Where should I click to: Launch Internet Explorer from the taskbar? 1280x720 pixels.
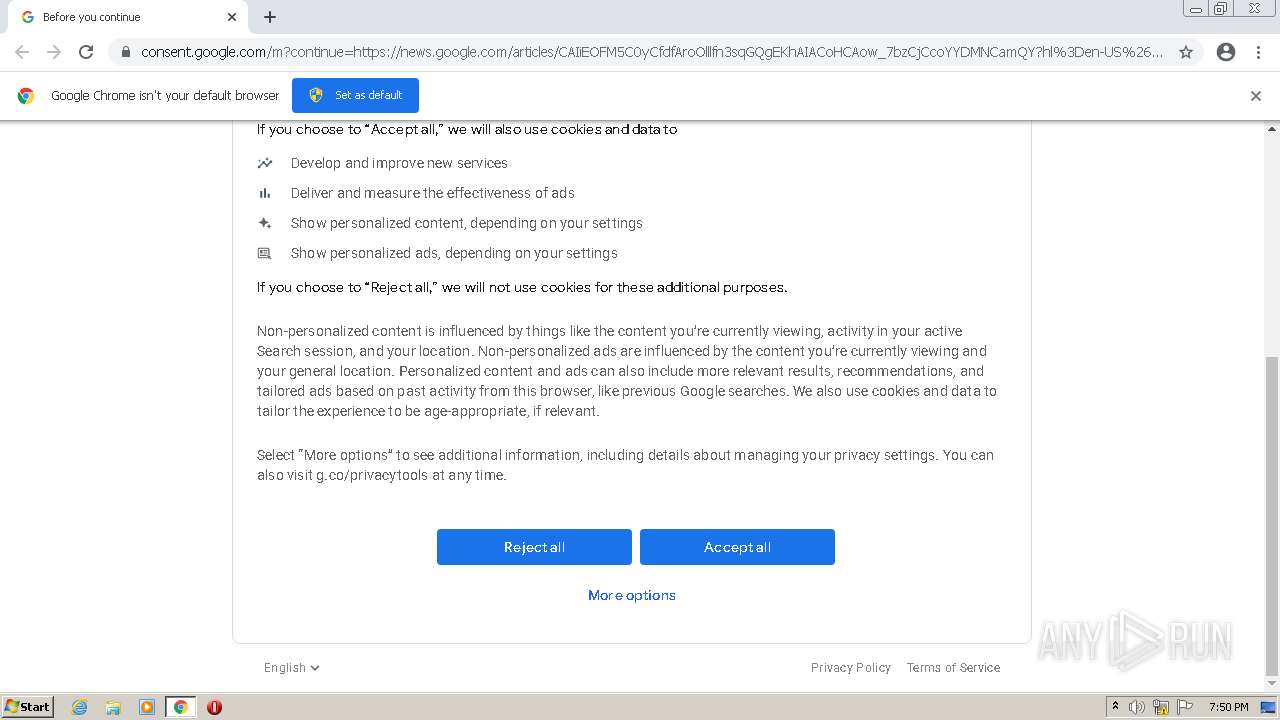[x=80, y=707]
